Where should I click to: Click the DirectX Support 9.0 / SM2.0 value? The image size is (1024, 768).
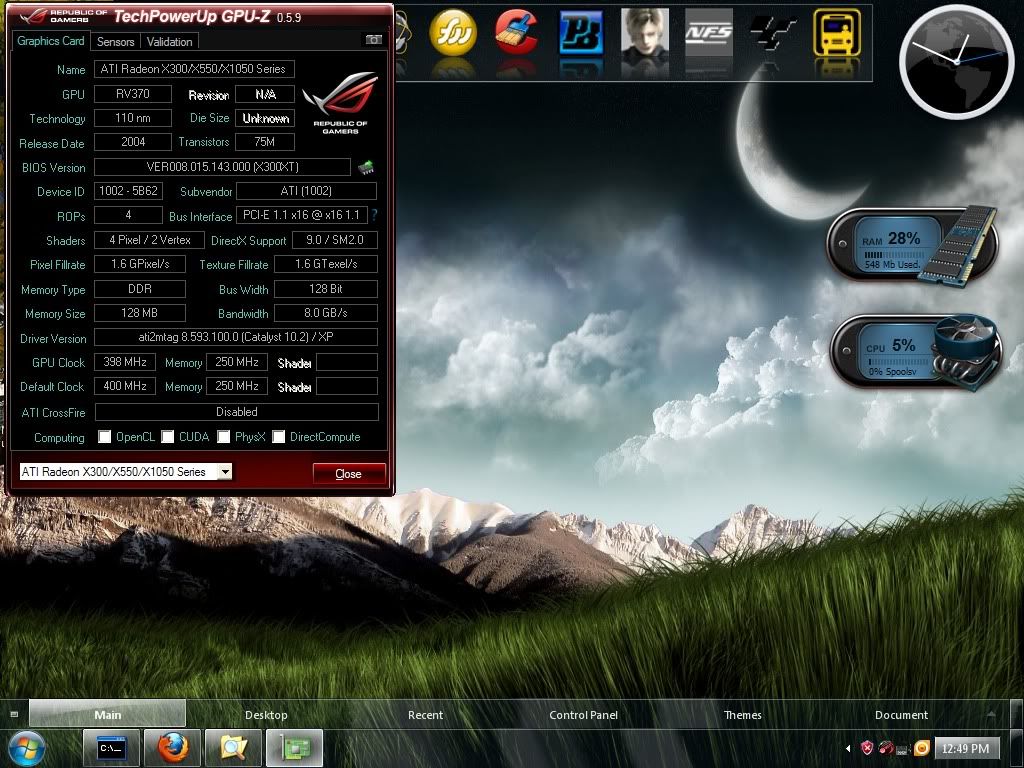point(334,240)
